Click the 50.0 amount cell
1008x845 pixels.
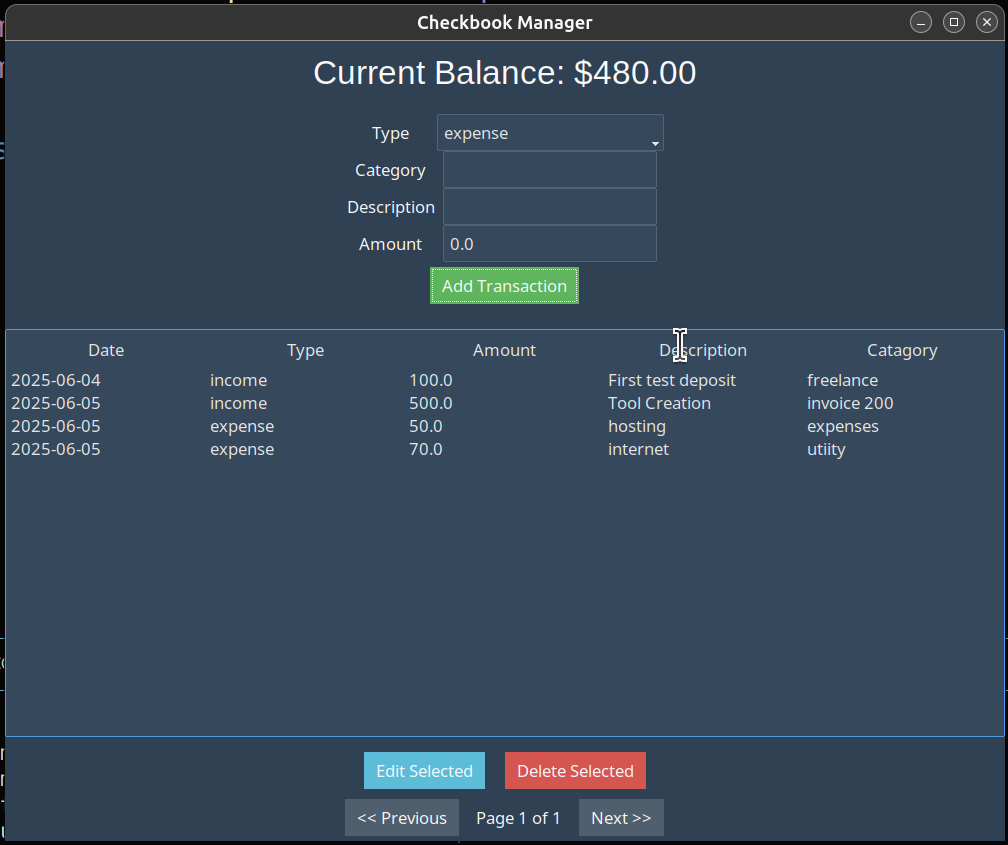(x=426, y=426)
